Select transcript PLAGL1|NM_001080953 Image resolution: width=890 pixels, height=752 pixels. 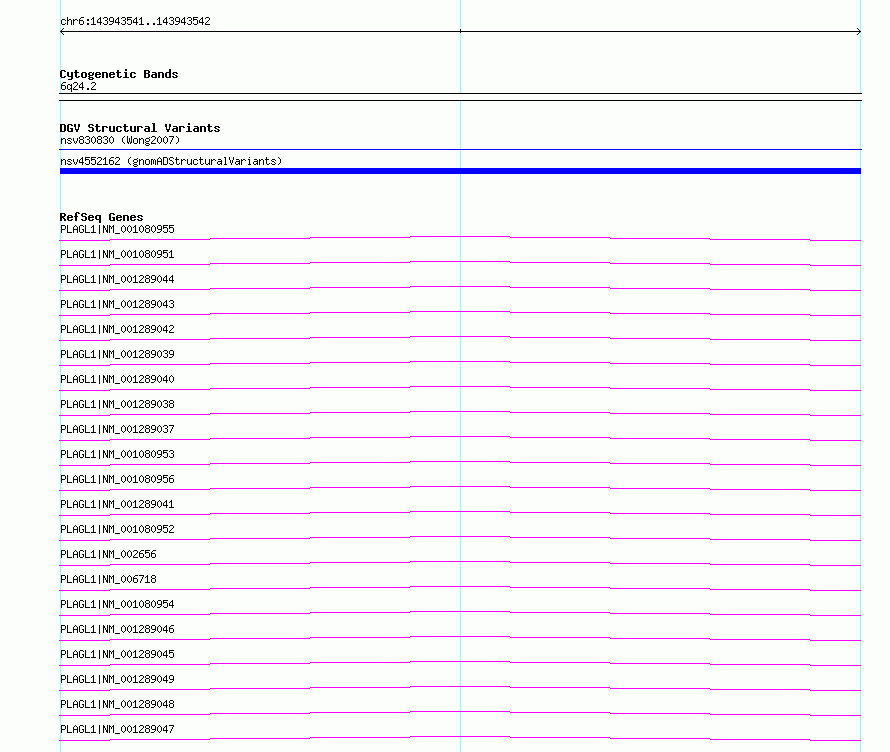point(117,454)
